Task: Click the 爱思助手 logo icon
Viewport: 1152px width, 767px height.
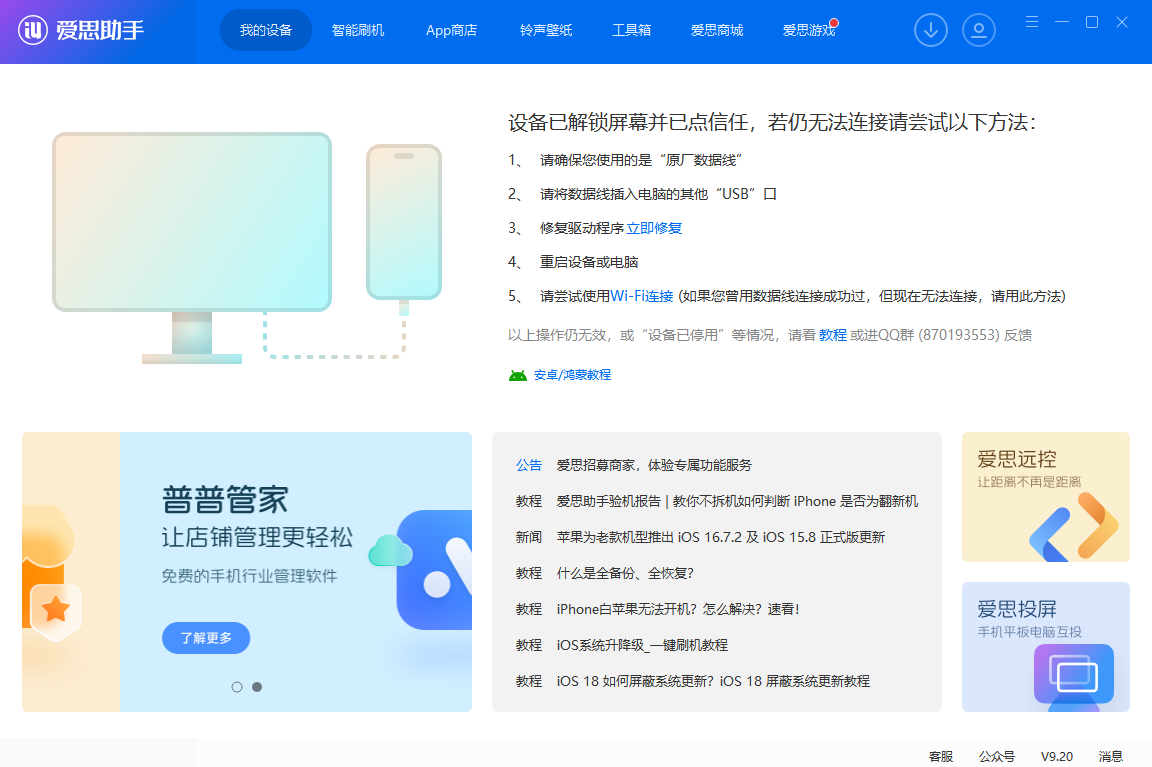Action: (x=33, y=30)
